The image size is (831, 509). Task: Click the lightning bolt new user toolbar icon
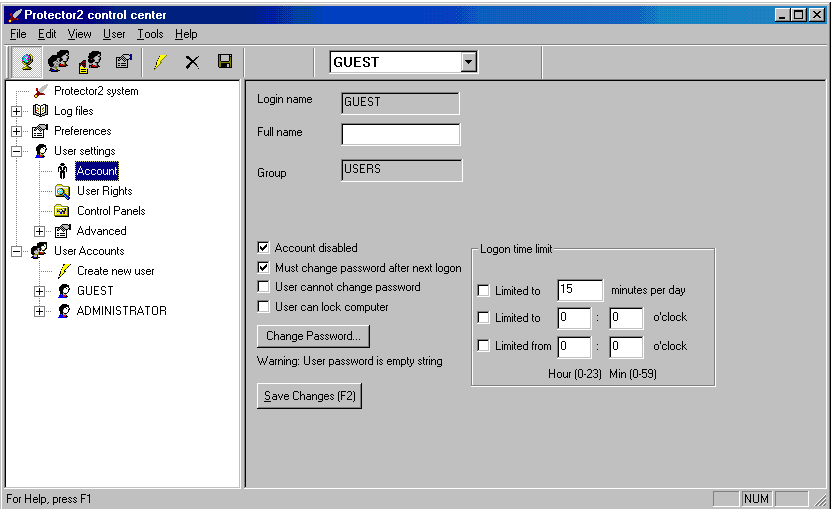160,62
